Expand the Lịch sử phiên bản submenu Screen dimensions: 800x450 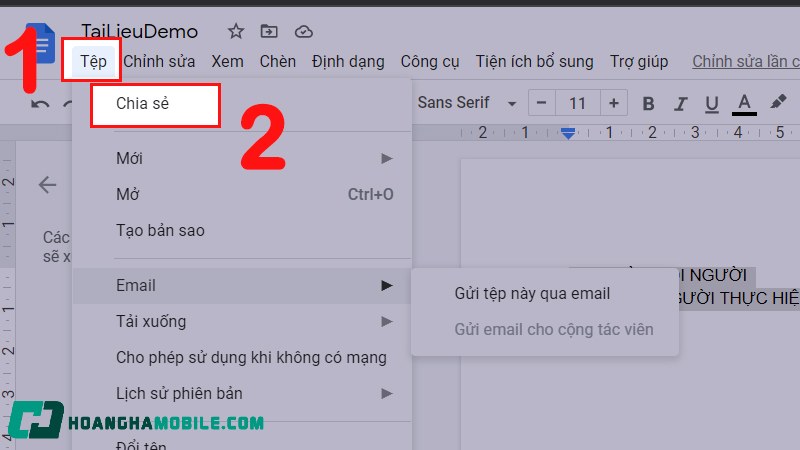[x=242, y=393]
